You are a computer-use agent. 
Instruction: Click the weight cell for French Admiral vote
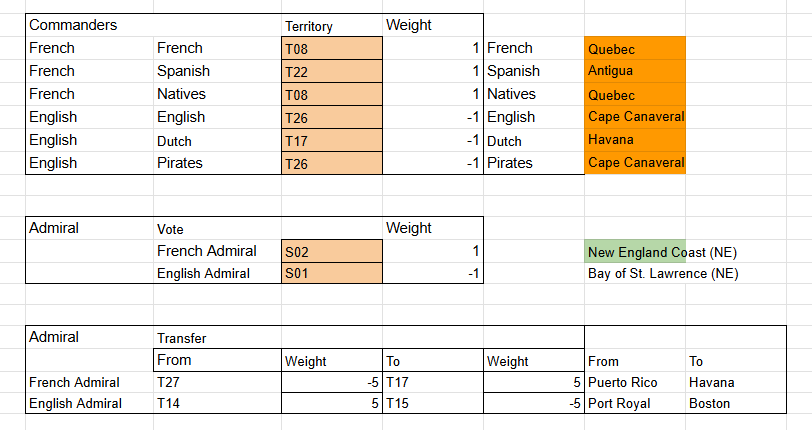click(433, 251)
